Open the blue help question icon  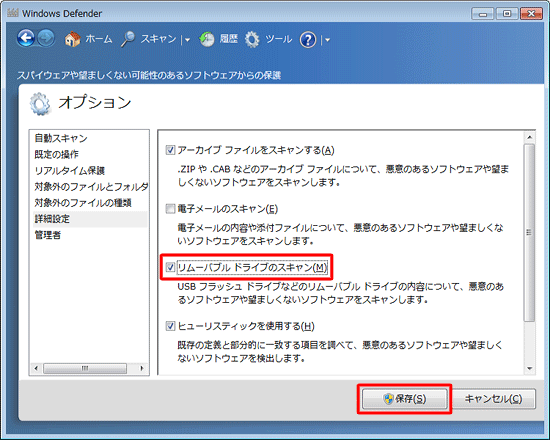pos(308,40)
